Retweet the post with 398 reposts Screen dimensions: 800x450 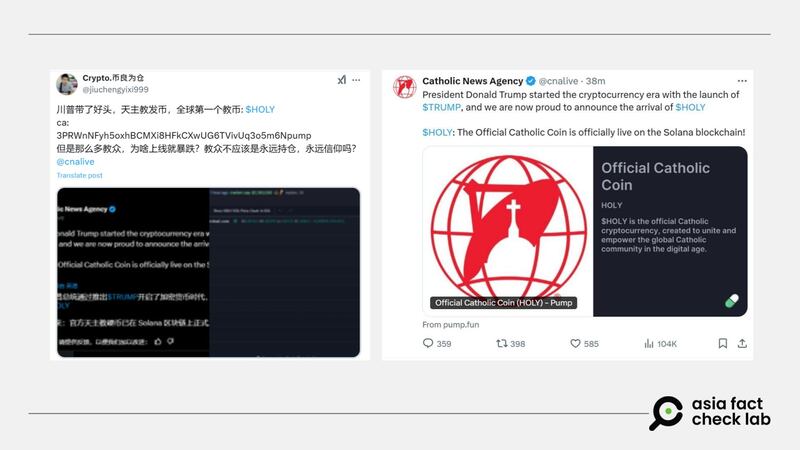pos(511,343)
